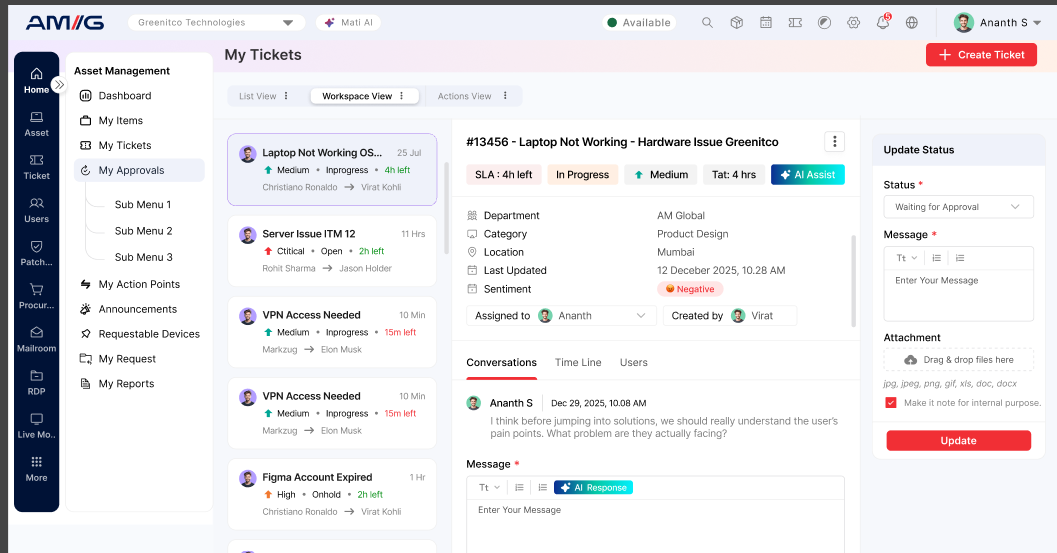Click numbered list icon in conversation message toolbar
This screenshot has width=1057, height=553.
543,487
